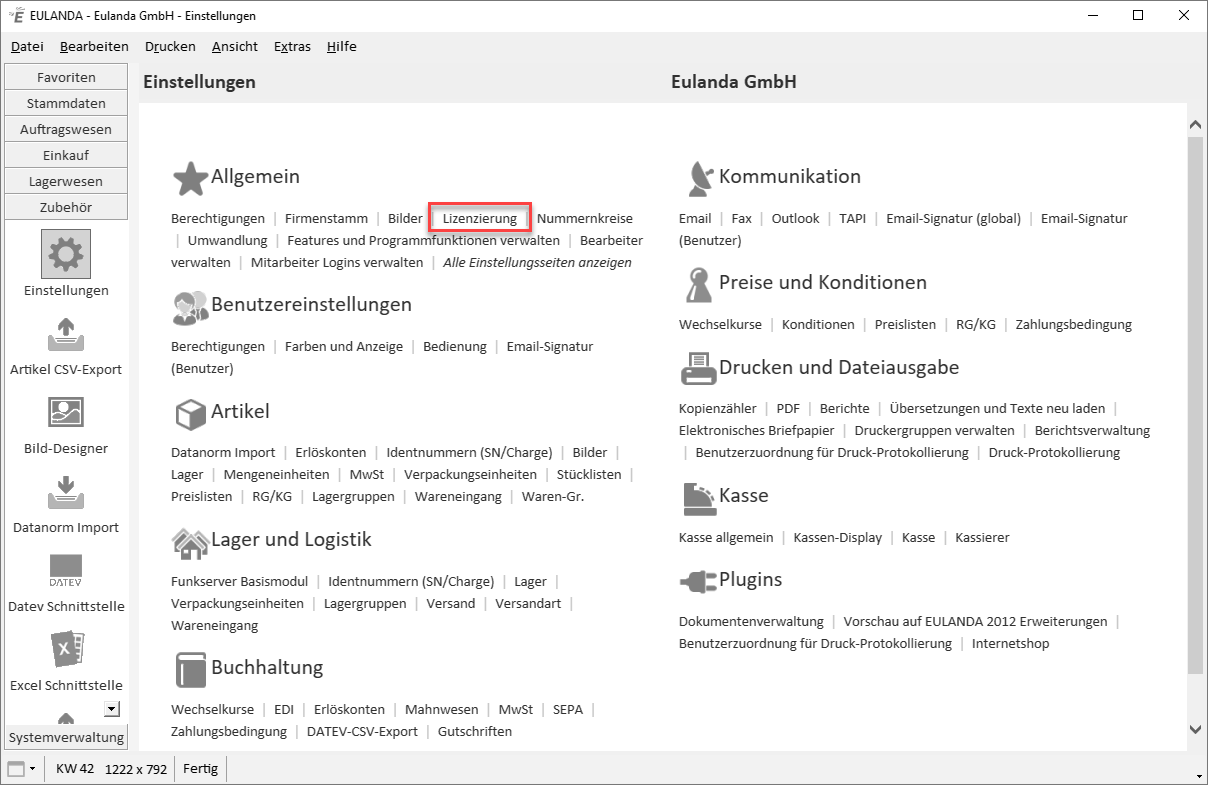
Task: Open Kassierer settings under Kasse
Action: 982,537
